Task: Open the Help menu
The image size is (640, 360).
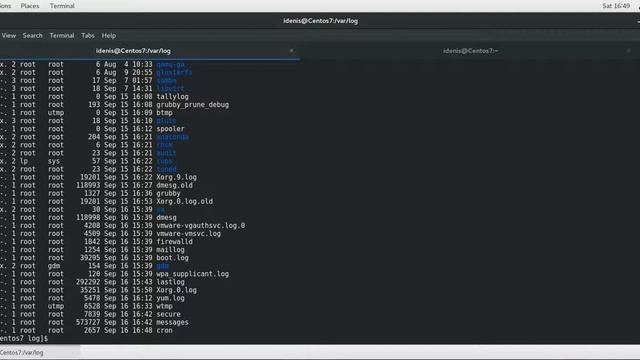Action: (109, 36)
